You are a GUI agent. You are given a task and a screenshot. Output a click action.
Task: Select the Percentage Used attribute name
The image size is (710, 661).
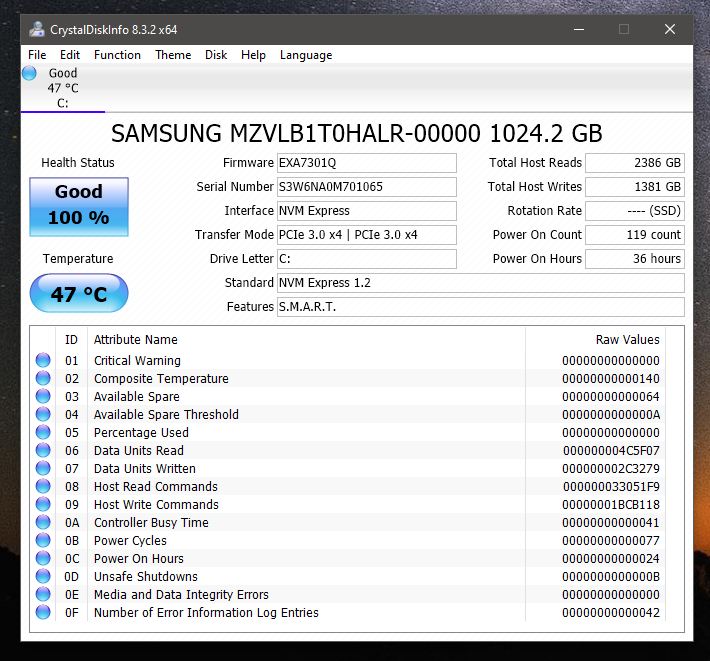[x=141, y=432]
